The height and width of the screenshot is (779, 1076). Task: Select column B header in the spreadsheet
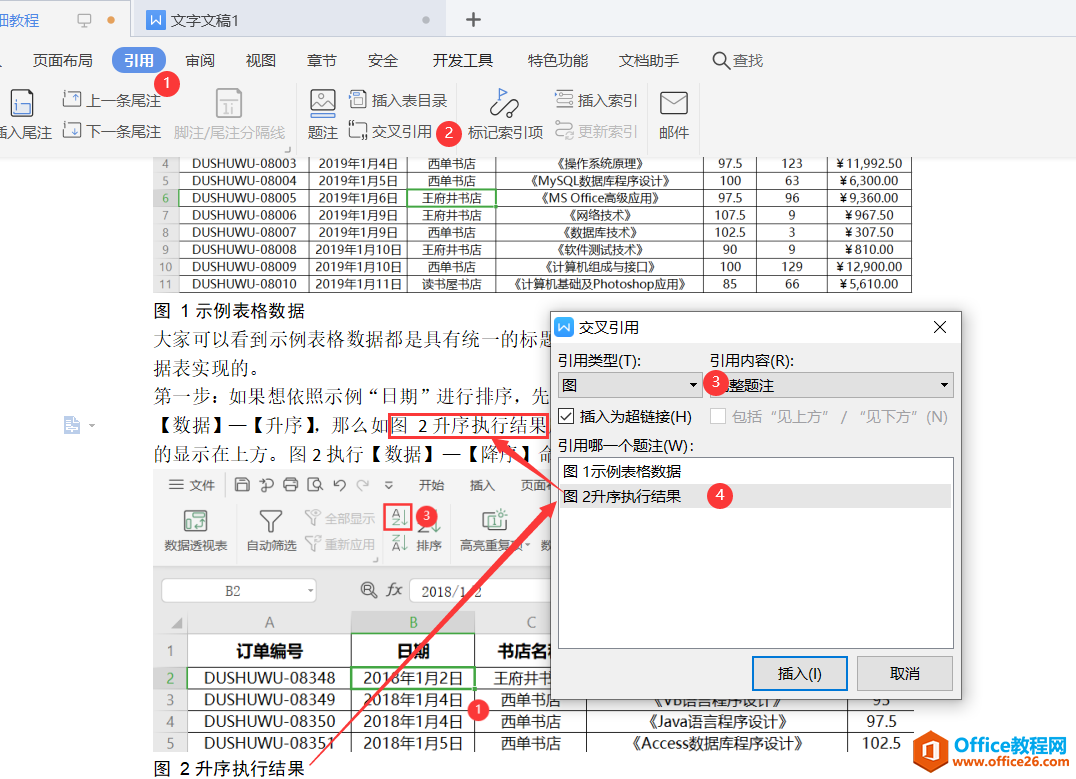(413, 623)
